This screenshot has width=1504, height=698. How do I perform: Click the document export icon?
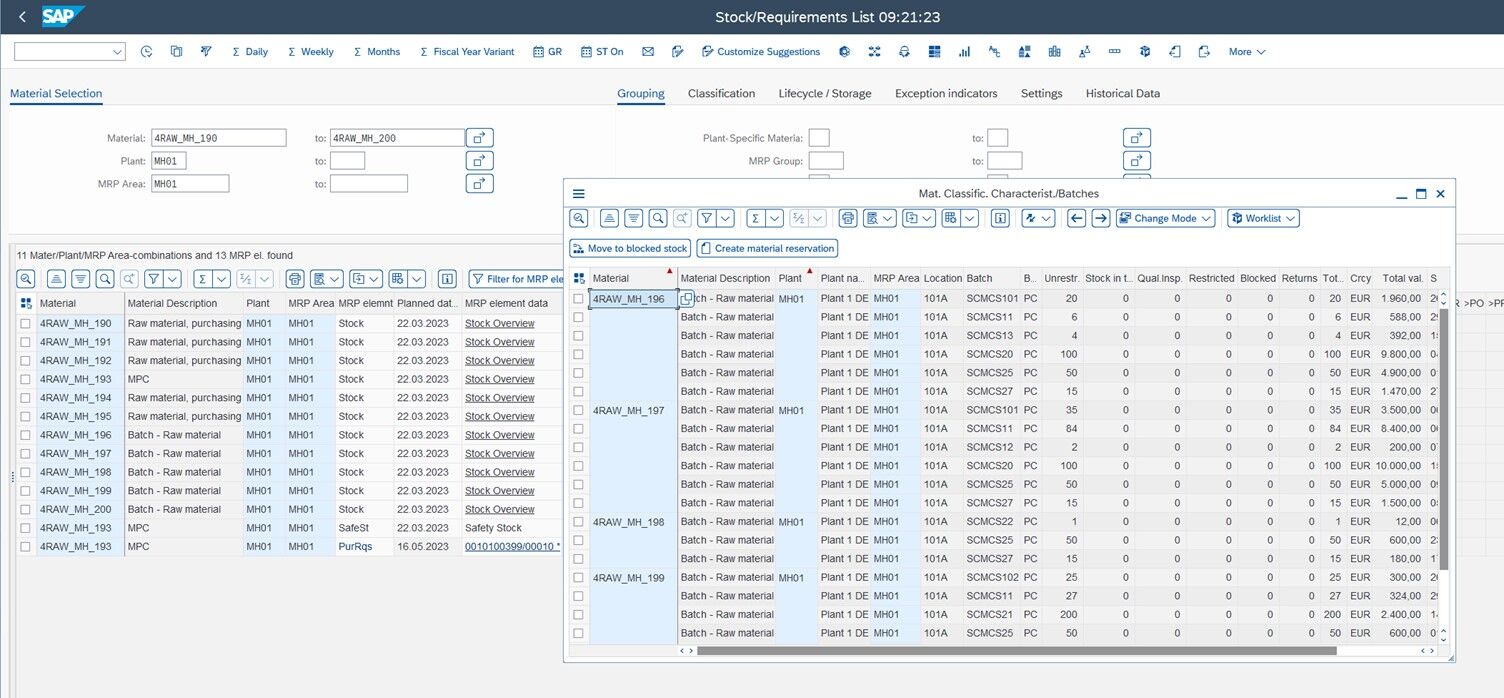(1205, 52)
